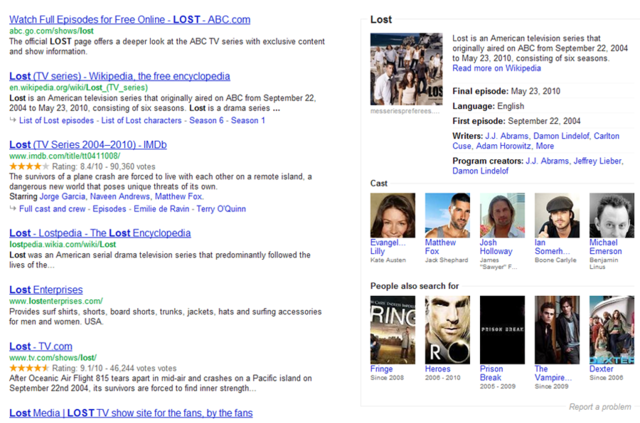Click Michael Emerson name link
Screen dimensions: 640x423
point(606,247)
